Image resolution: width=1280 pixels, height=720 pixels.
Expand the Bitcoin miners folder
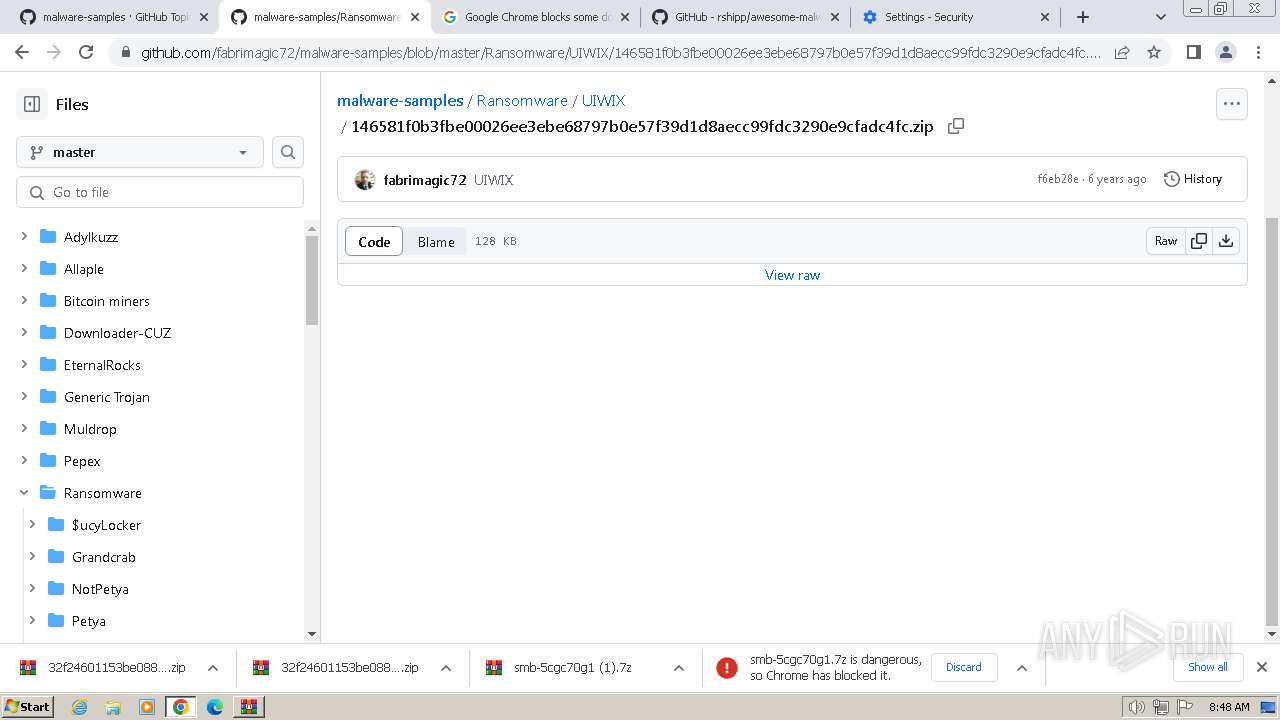click(x=24, y=301)
